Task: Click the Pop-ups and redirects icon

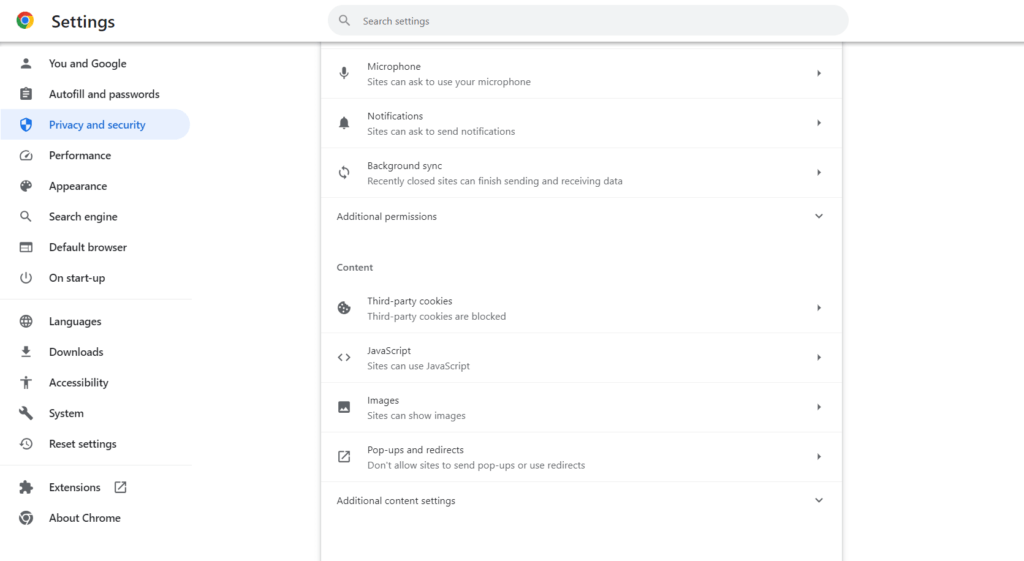Action: tap(344, 457)
